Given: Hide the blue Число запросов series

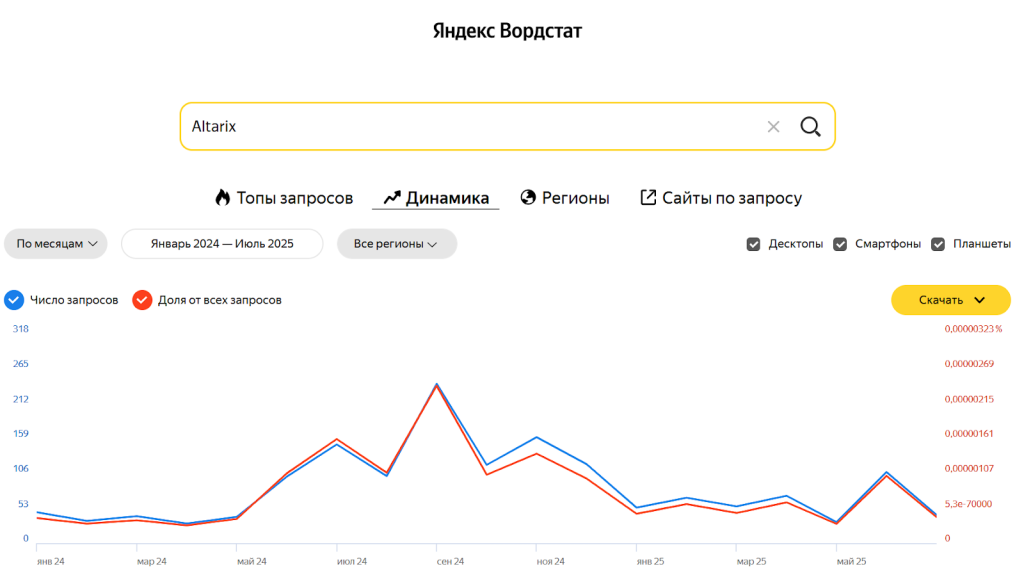Looking at the screenshot, I should (x=14, y=300).
